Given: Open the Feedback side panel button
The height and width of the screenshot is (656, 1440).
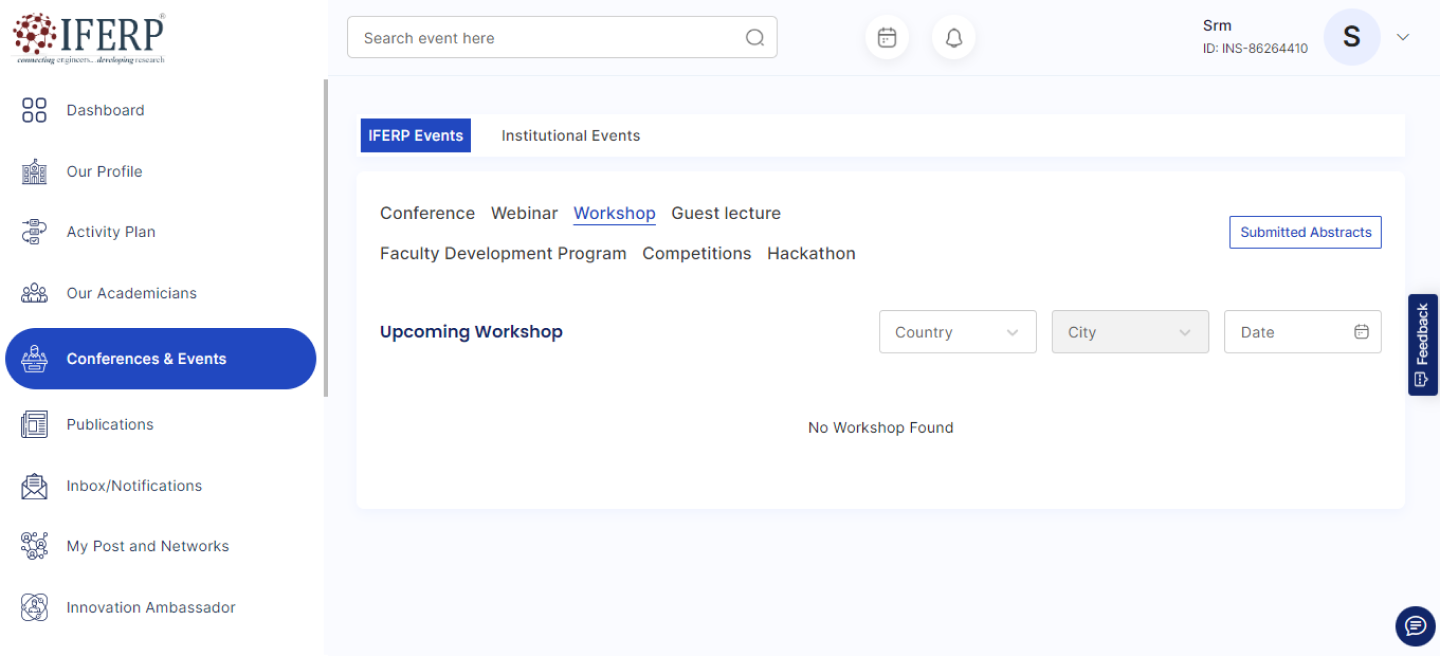Looking at the screenshot, I should 1422,345.
